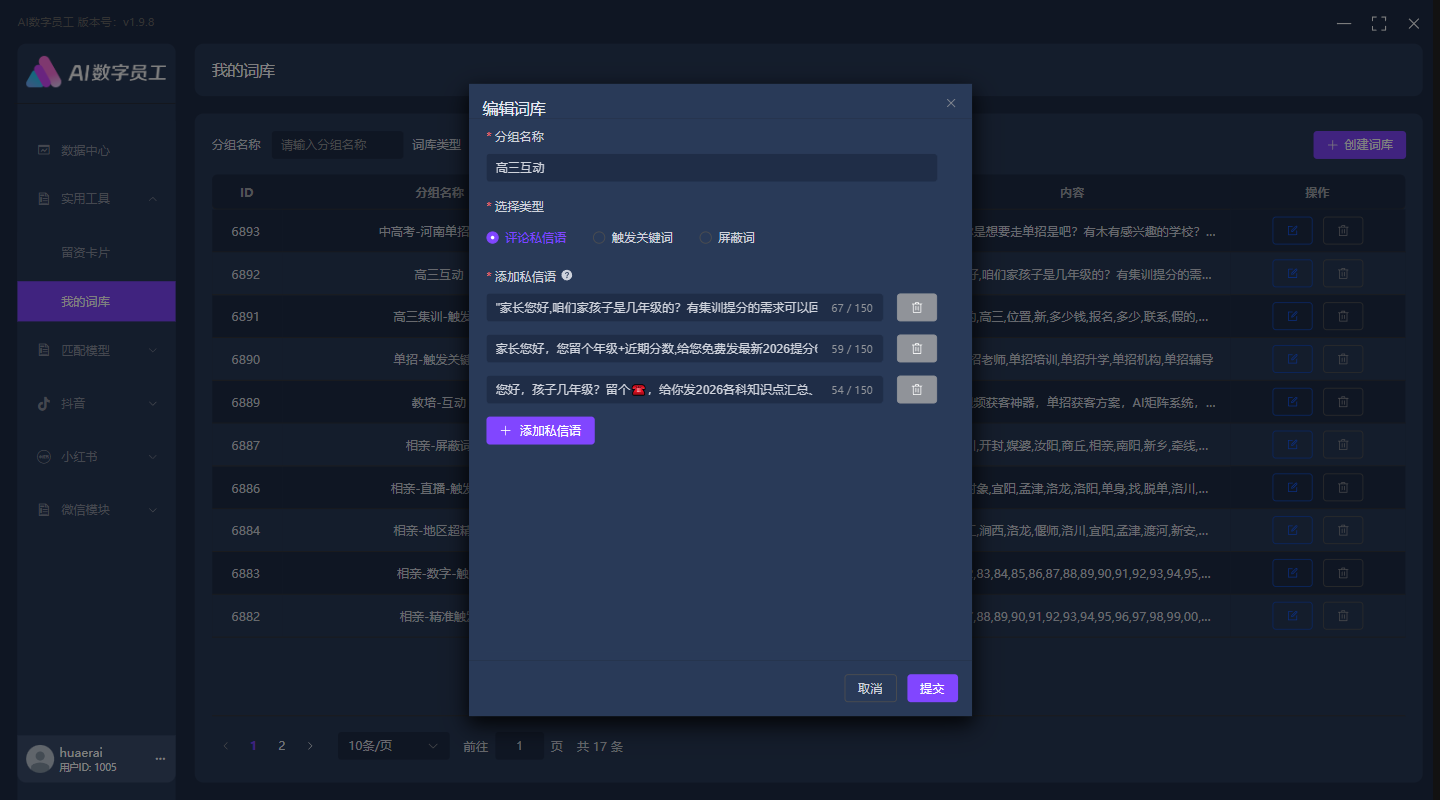Click the edit icon for row 6893

[1292, 230]
